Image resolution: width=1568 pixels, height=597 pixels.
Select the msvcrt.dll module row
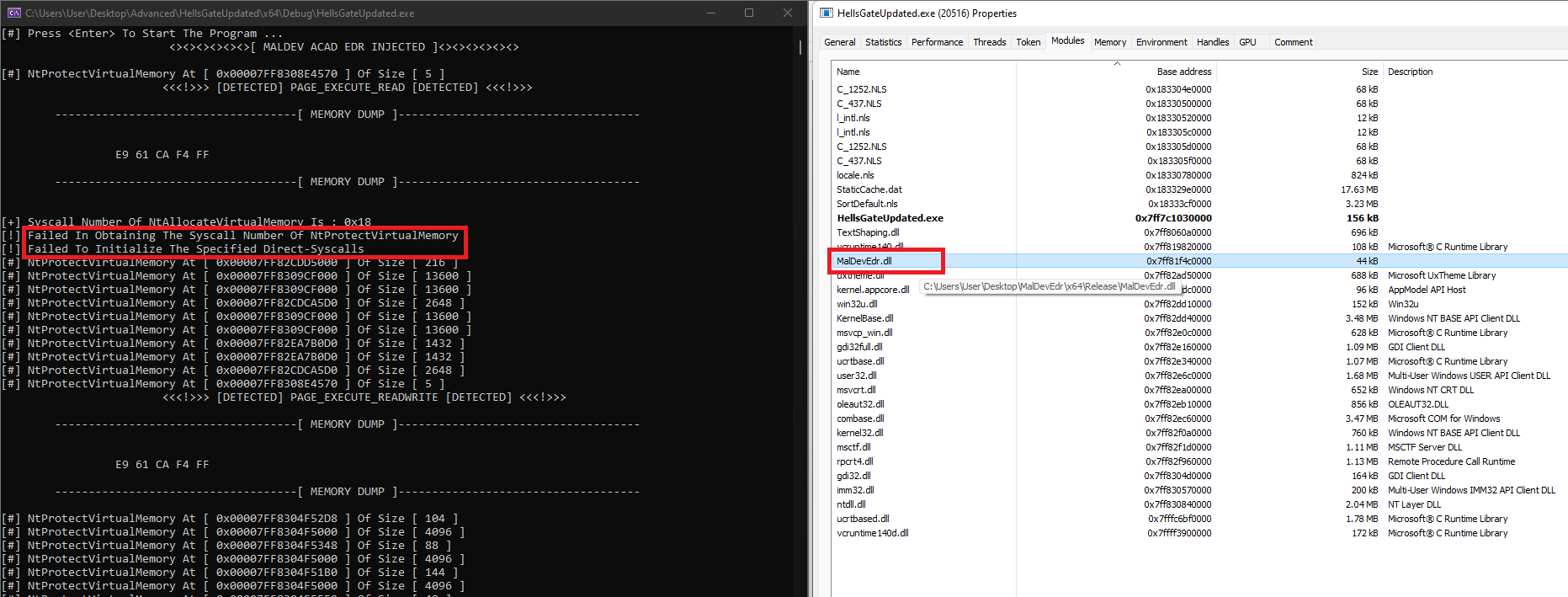(1199, 390)
